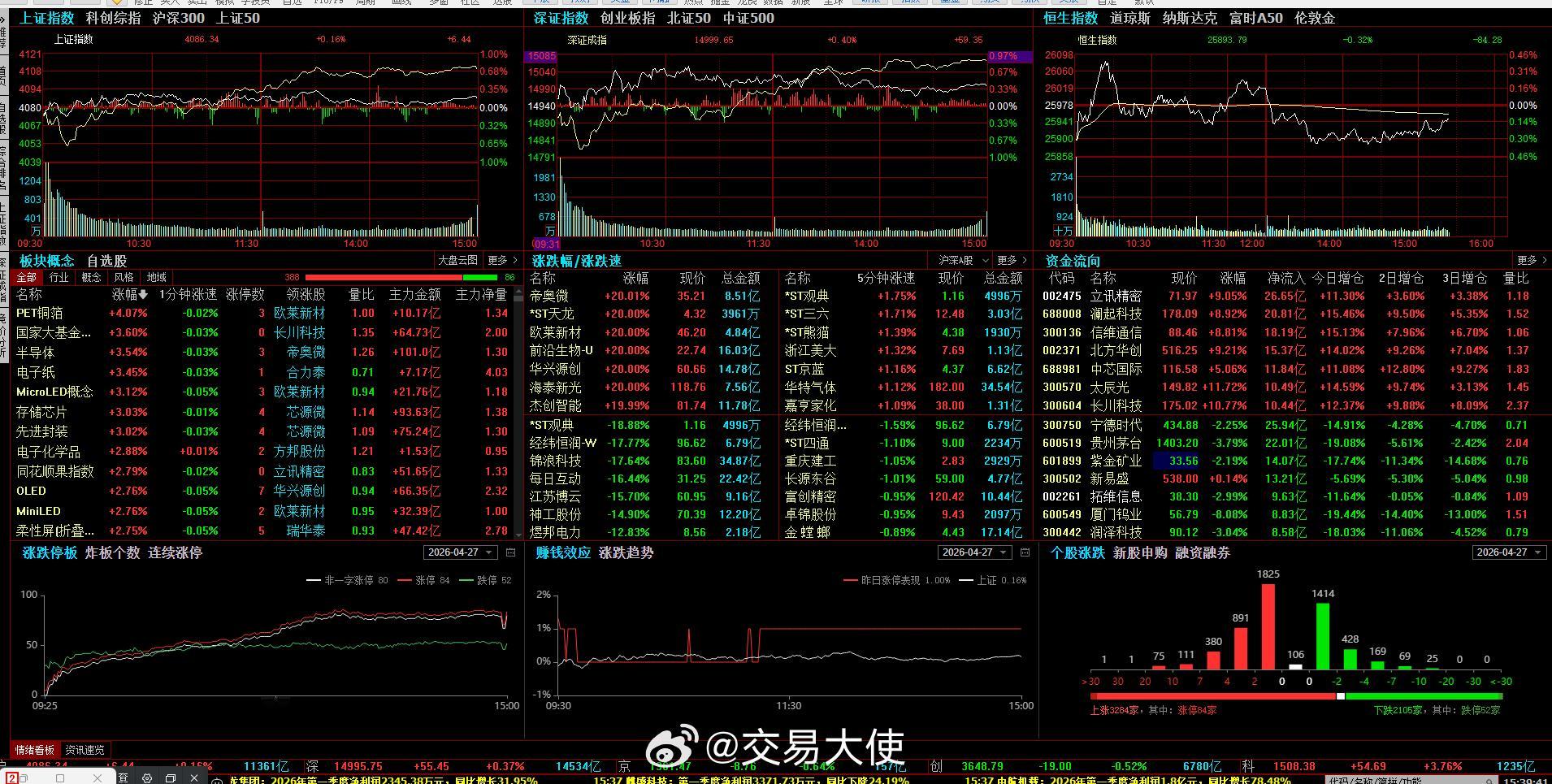Image resolution: width=1552 pixels, height=784 pixels.
Task: Open the 沪深A股 market dropdown
Action: (x=963, y=260)
